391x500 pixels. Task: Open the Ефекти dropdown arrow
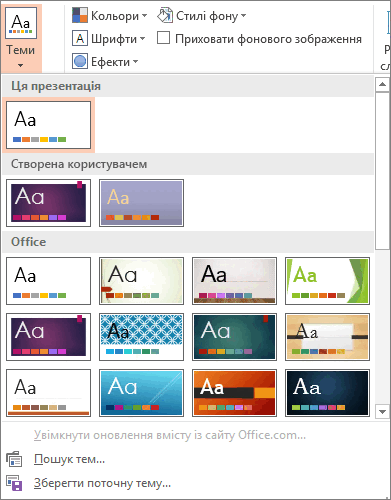[135, 62]
